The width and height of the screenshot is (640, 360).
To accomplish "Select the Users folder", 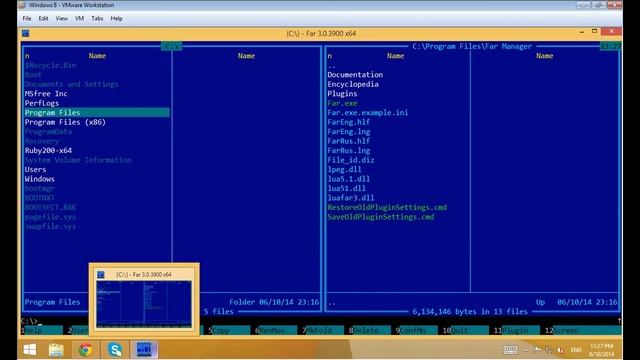I will (x=35, y=169).
